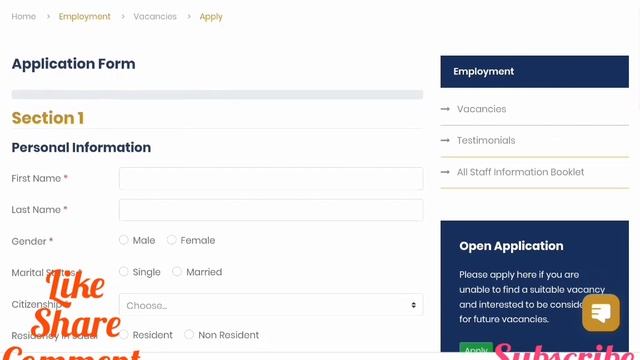Click arrow icon beside Testimonials sidebar link

445,140
